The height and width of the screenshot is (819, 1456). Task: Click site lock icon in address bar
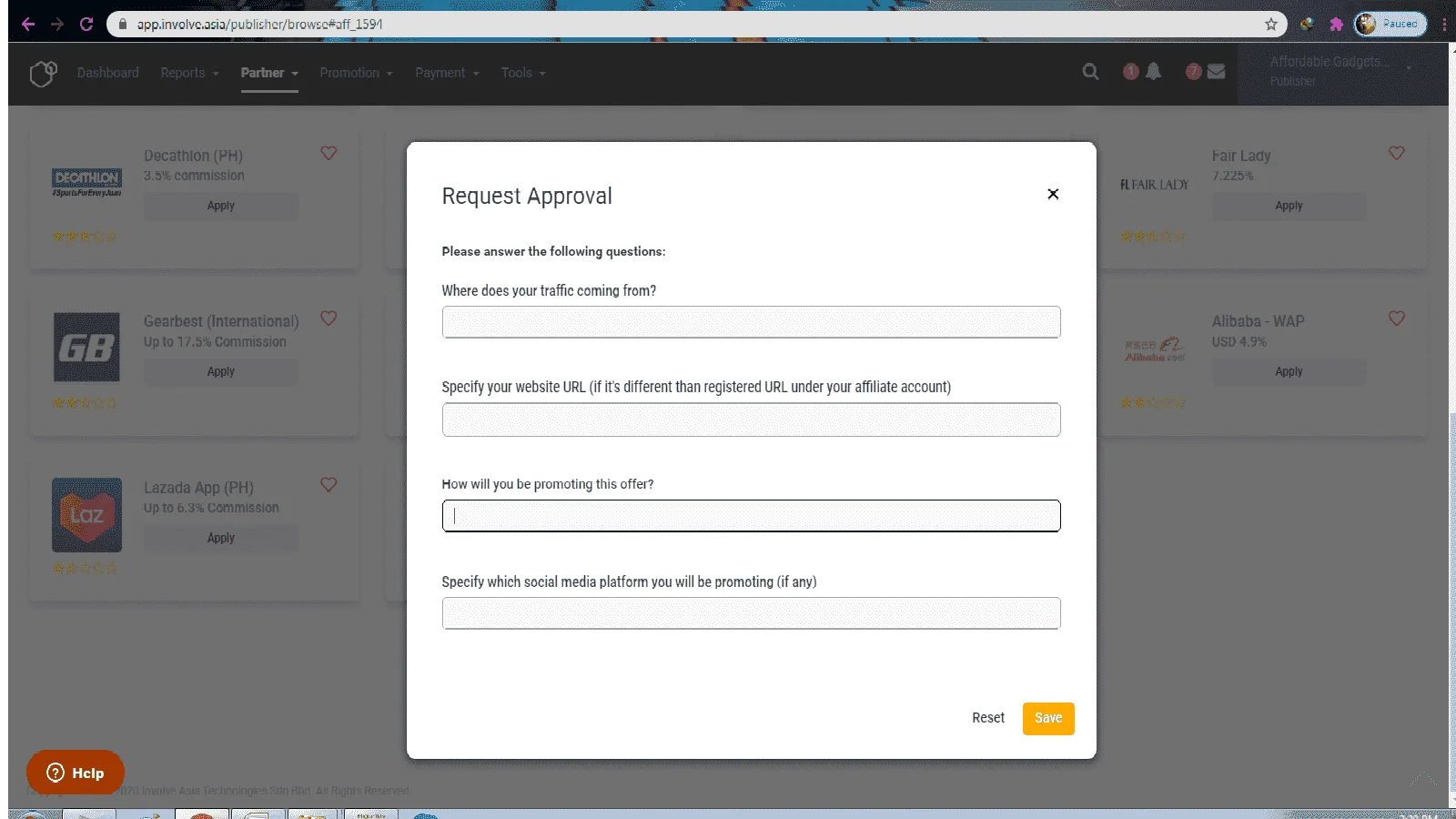tap(123, 25)
